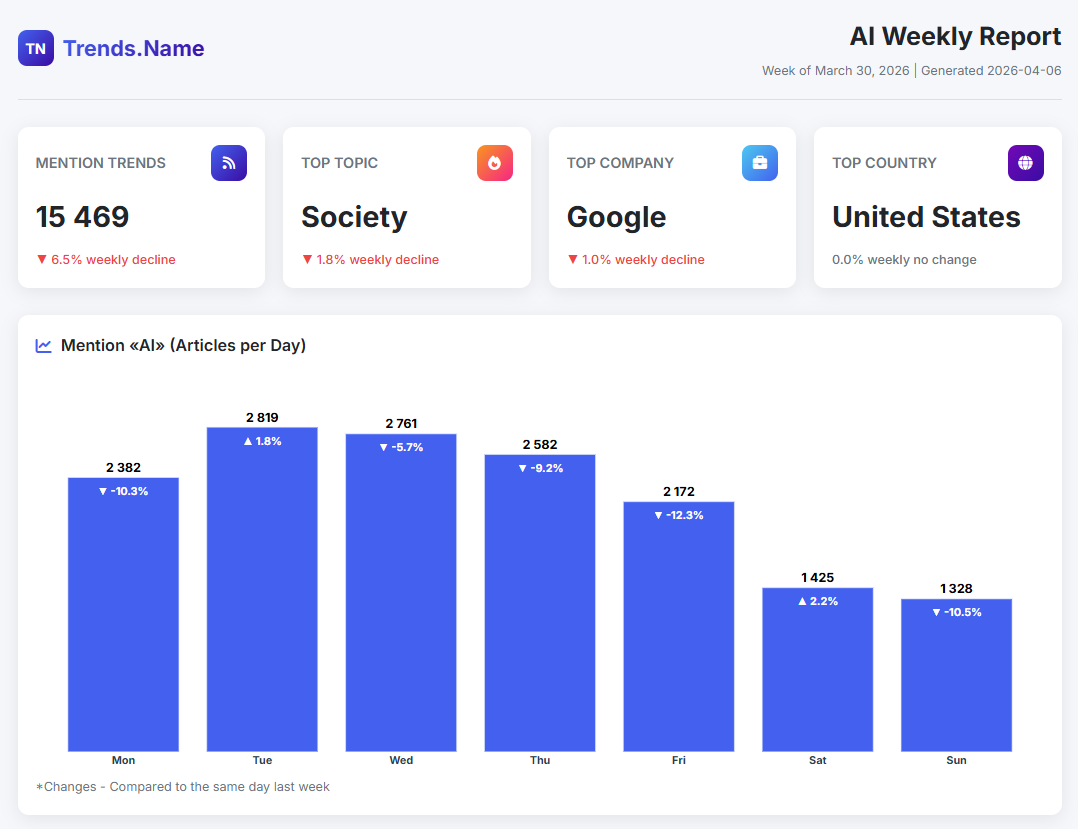Screen dimensions: 1078x829
Task: Select the flame icon on Top Topic card
Action: (x=494, y=163)
